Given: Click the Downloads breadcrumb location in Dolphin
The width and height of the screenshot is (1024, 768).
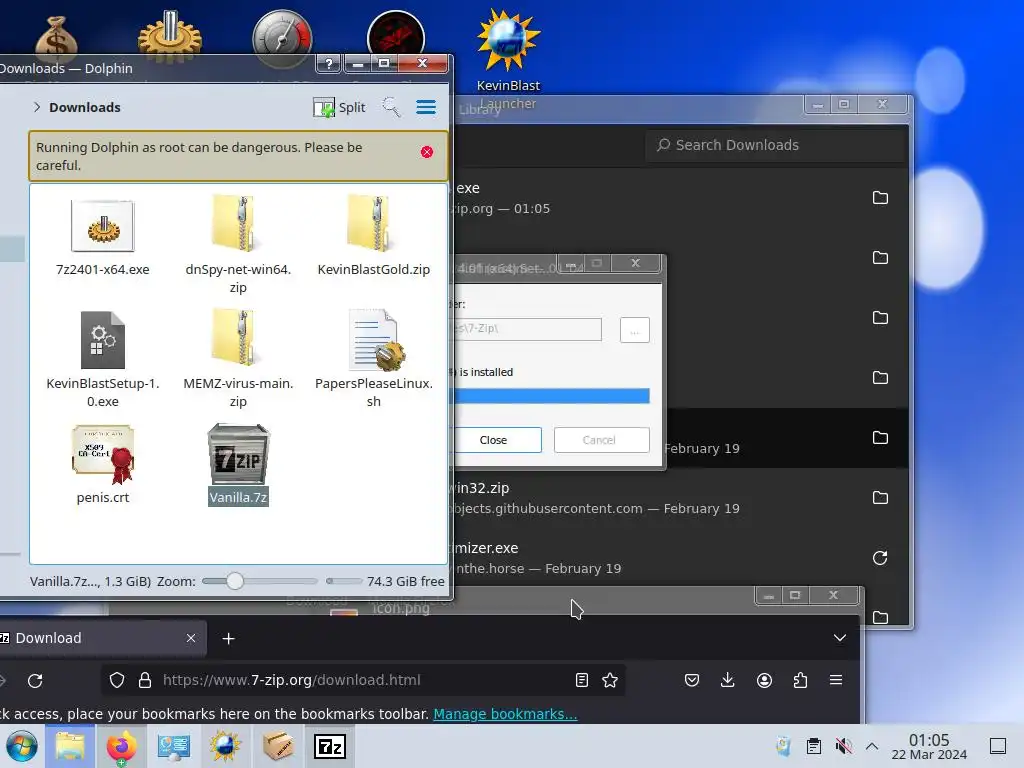Looking at the screenshot, I should pyautogui.click(x=85, y=107).
